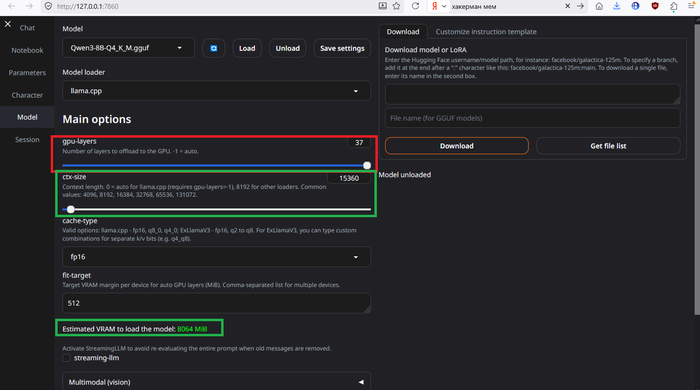Open the Session tab
The width and height of the screenshot is (700, 390).
click(27, 140)
